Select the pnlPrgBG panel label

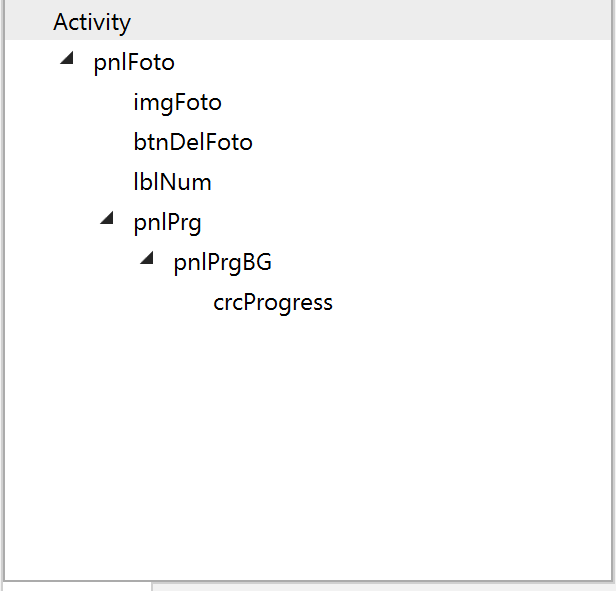[222, 263]
